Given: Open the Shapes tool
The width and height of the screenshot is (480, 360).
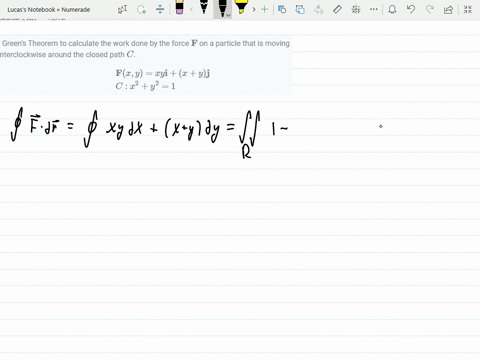Looking at the screenshot, I should tap(282, 9).
